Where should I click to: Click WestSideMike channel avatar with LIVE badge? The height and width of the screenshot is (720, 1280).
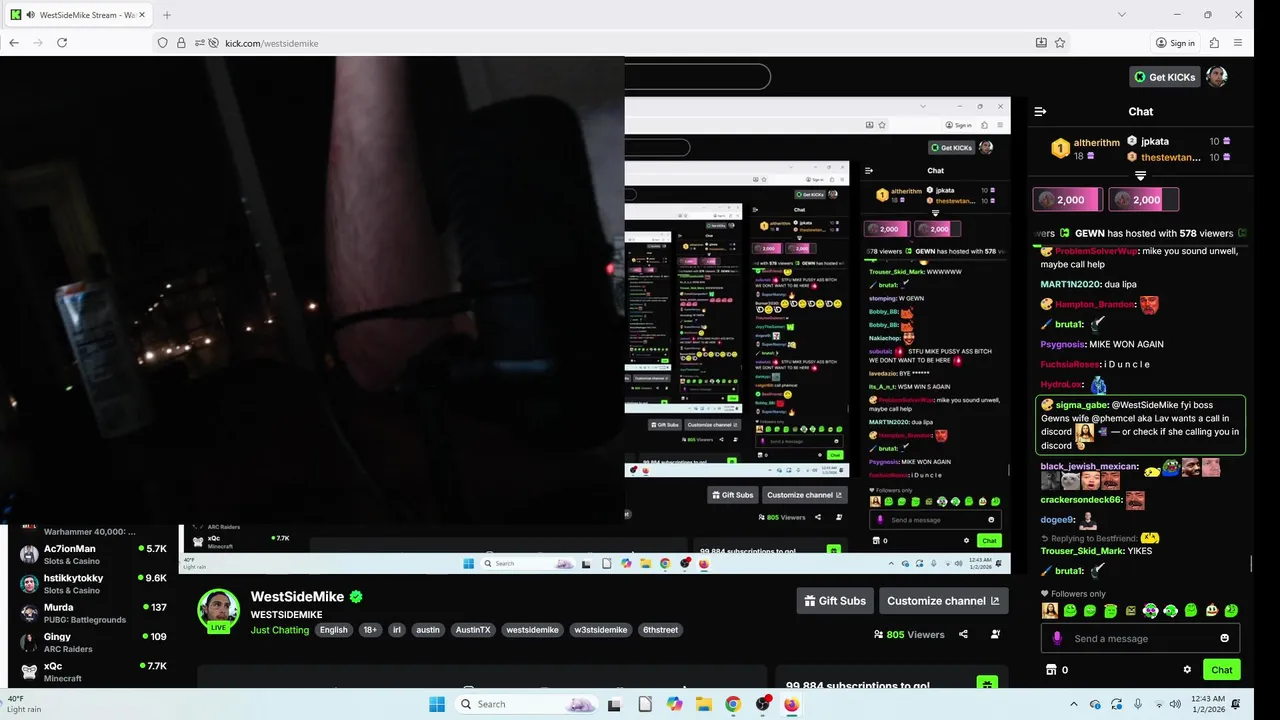(218, 611)
